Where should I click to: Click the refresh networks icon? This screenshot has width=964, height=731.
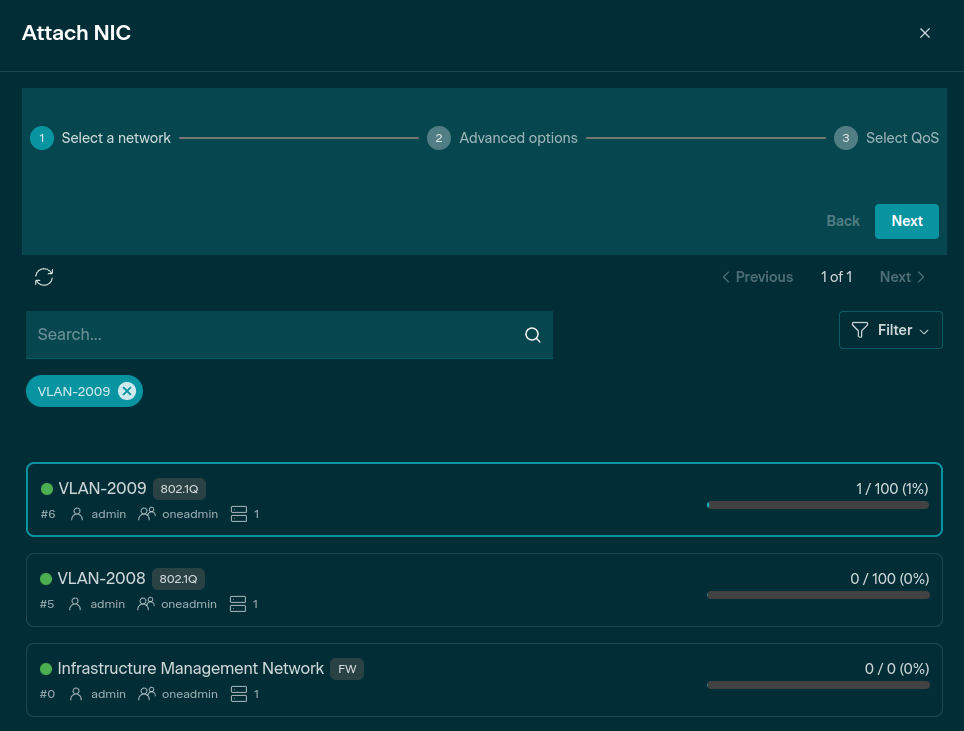[x=44, y=277]
